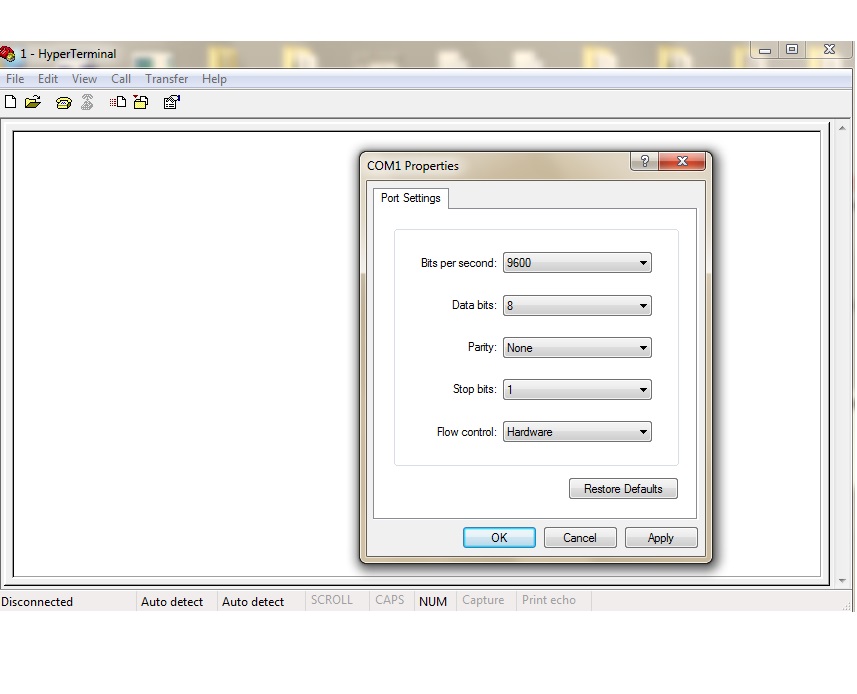Close the COM1 Properties dialog
This screenshot has width=857, height=694.
pos(682,161)
